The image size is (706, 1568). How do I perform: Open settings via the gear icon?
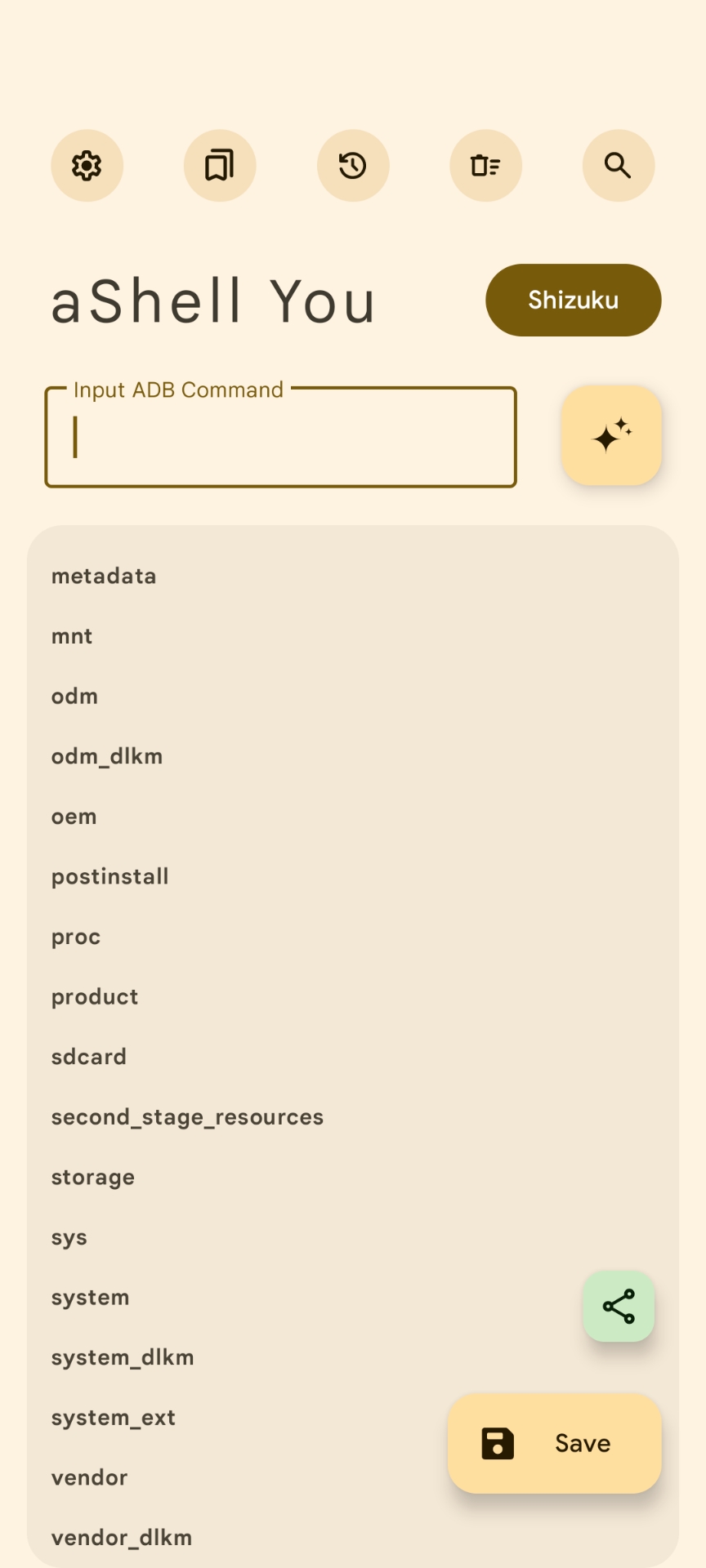(87, 166)
